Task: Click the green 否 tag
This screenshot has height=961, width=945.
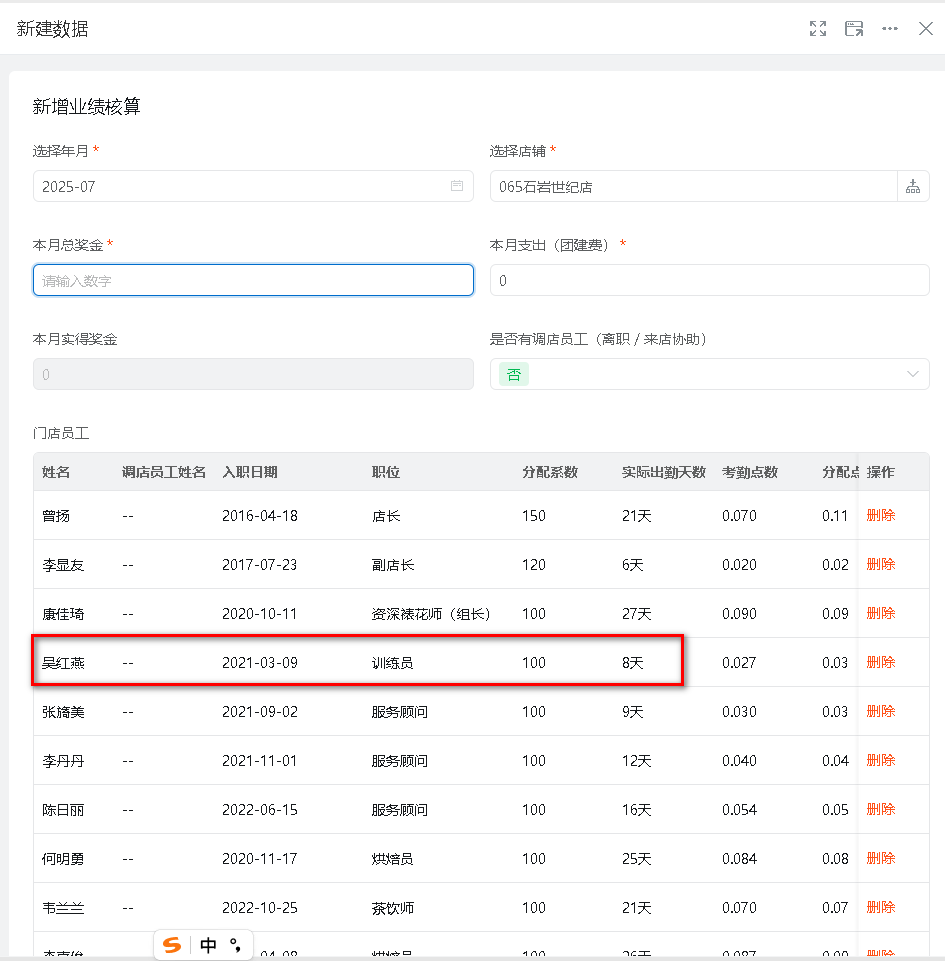Action: 514,374
